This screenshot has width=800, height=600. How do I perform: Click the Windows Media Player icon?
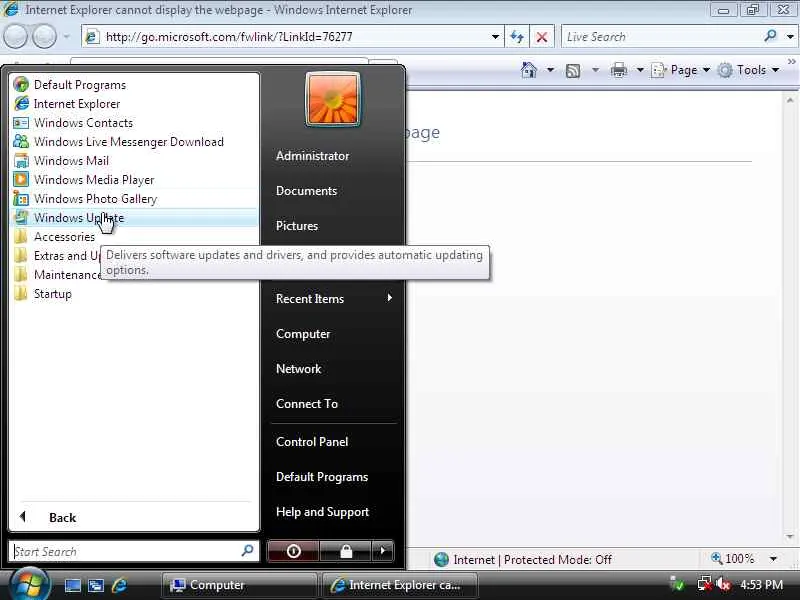21,180
